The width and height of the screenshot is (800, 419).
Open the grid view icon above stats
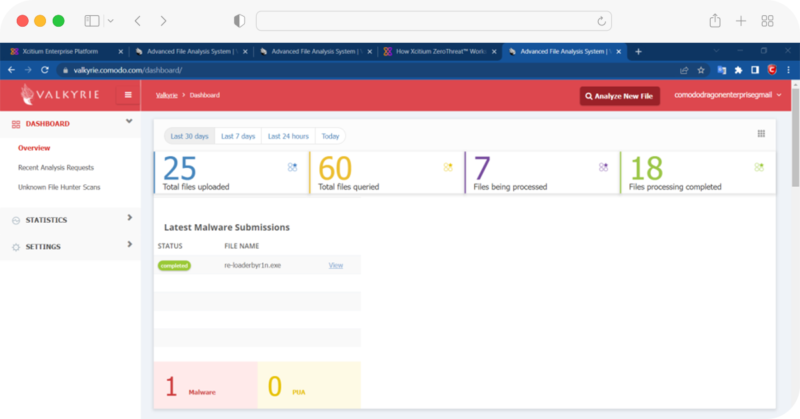[761, 133]
